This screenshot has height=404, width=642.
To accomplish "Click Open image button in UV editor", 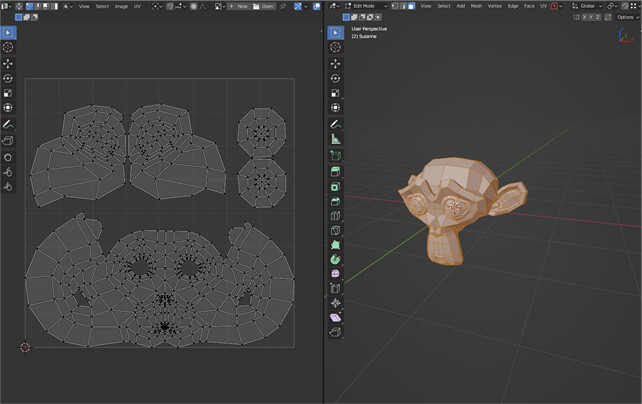I will click(263, 7).
